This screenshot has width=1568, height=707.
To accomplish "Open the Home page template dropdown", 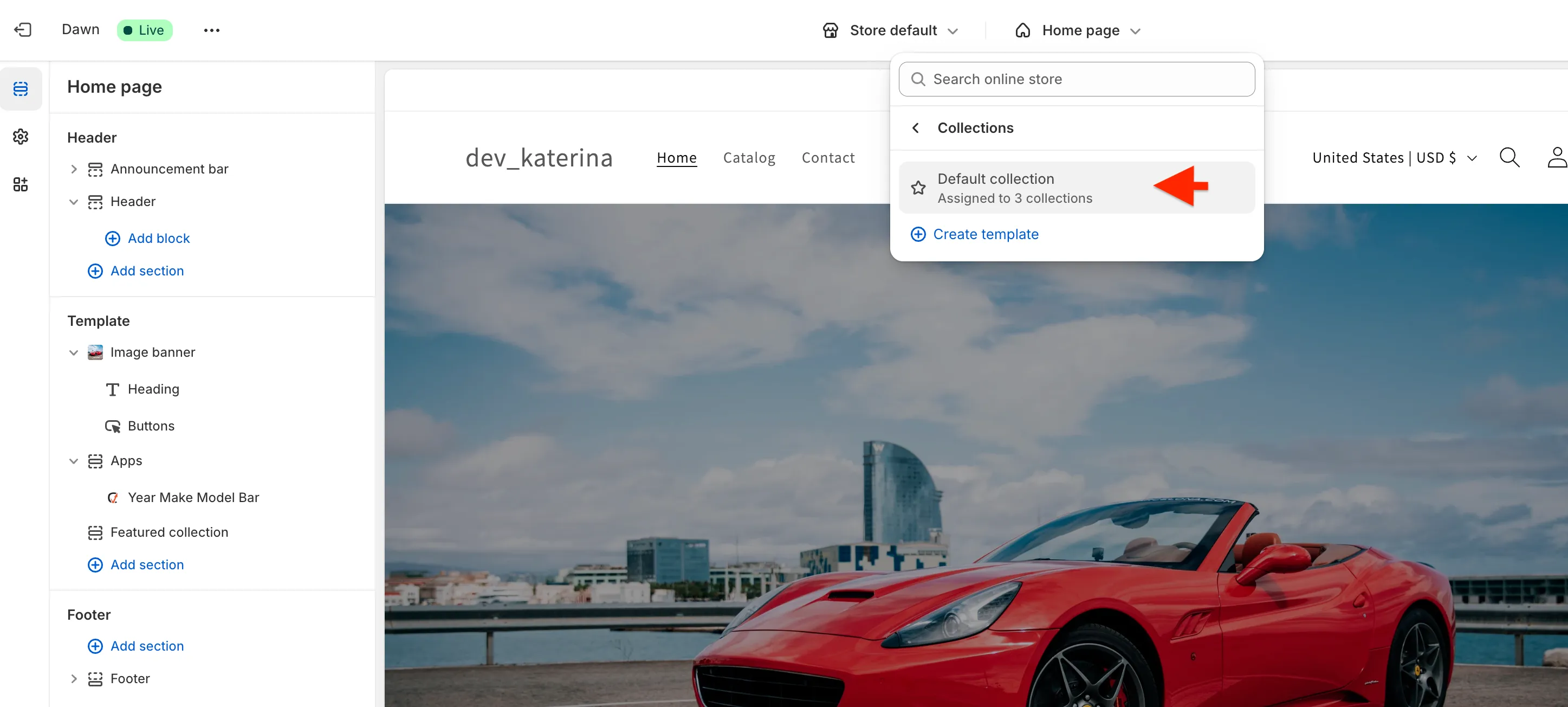I will (x=1078, y=30).
